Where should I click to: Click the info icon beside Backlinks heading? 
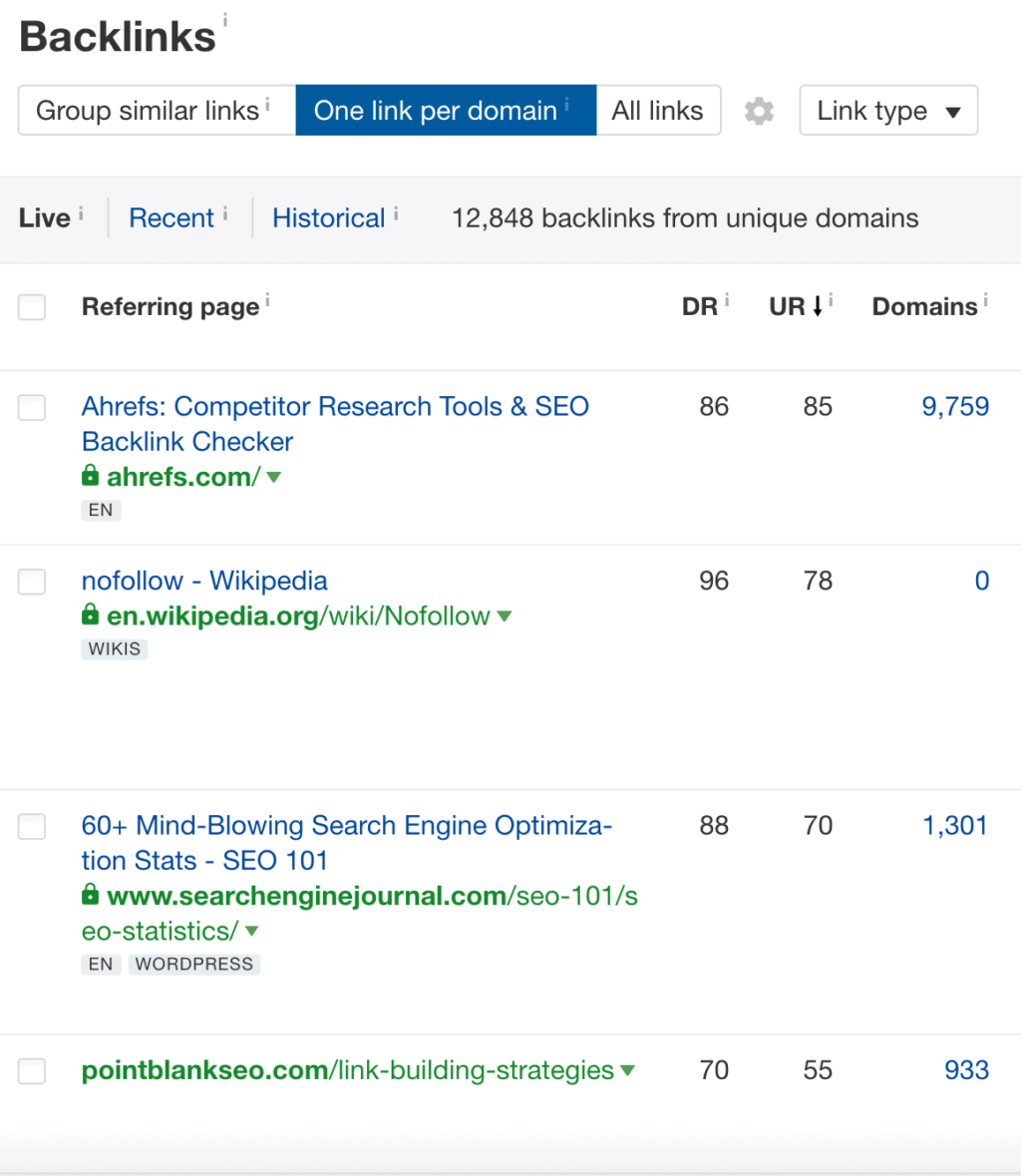coord(225,19)
